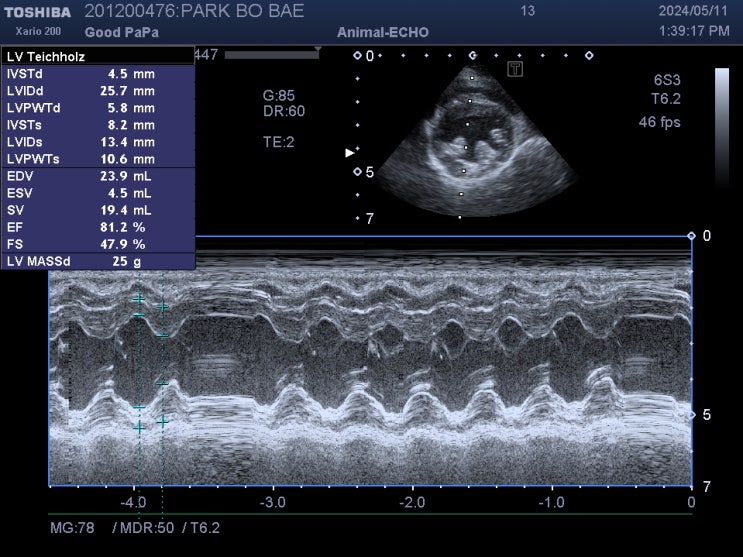Image resolution: width=743 pixels, height=557 pixels.
Task: Click the DR:60 dynamic range value
Action: point(284,111)
